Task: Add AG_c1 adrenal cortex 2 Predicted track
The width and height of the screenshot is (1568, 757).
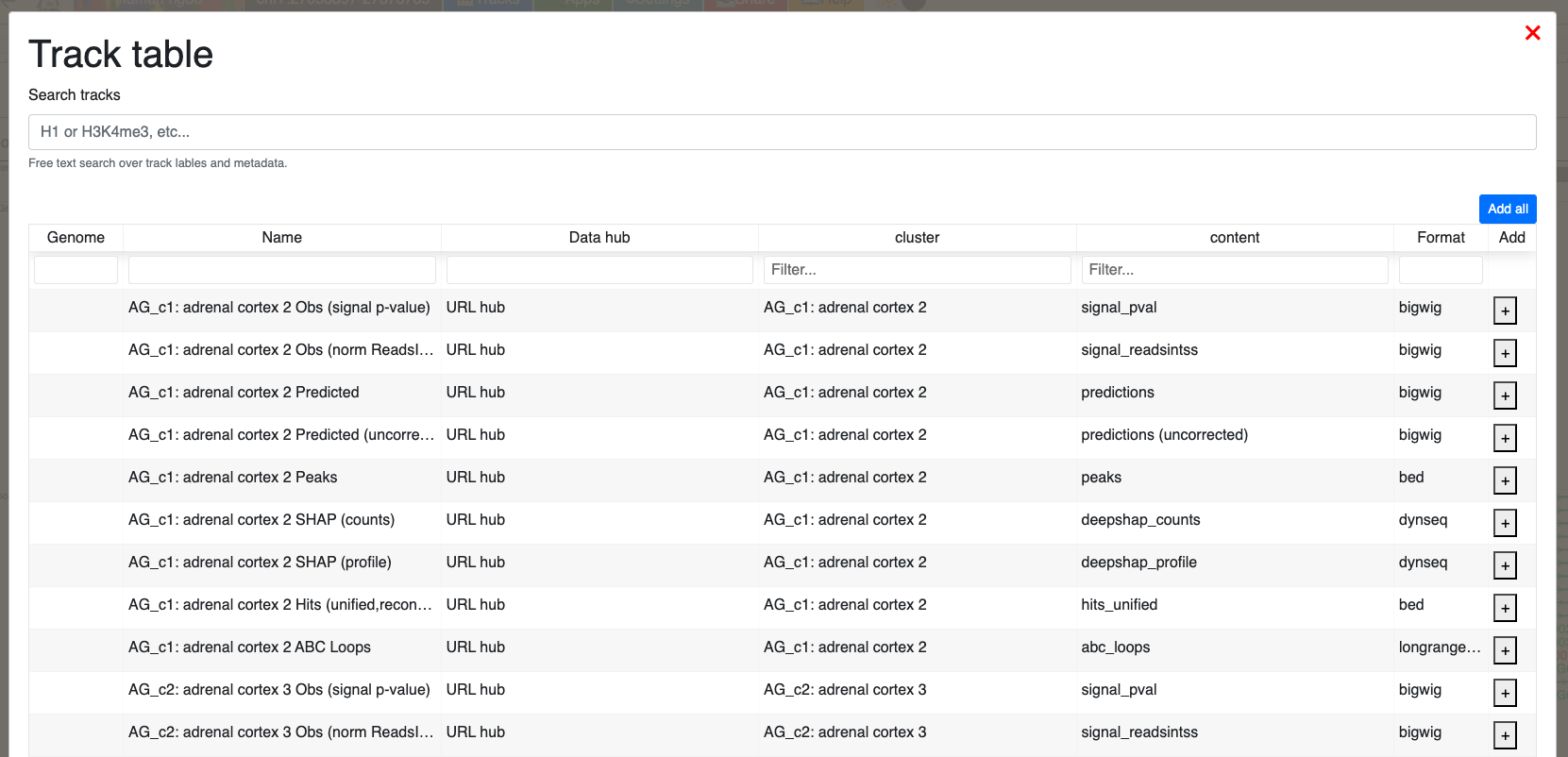Action: pos(1505,395)
